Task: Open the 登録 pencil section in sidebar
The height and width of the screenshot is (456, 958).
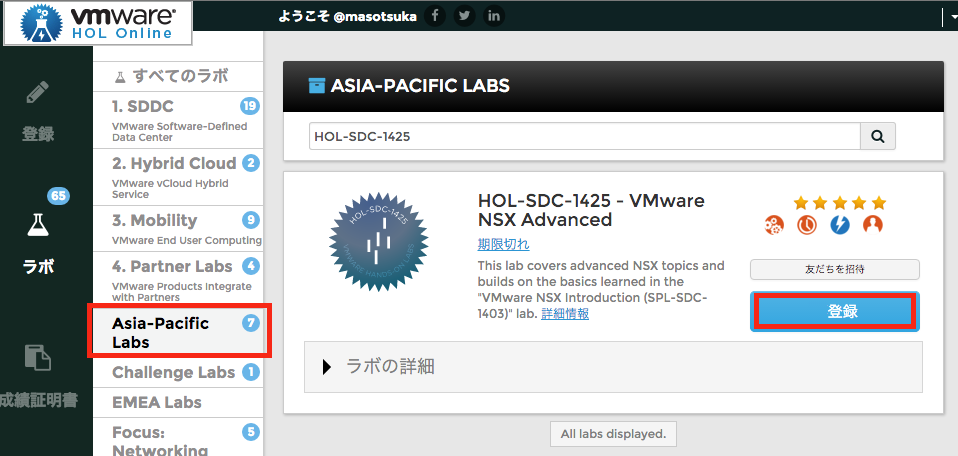Action: 38,112
